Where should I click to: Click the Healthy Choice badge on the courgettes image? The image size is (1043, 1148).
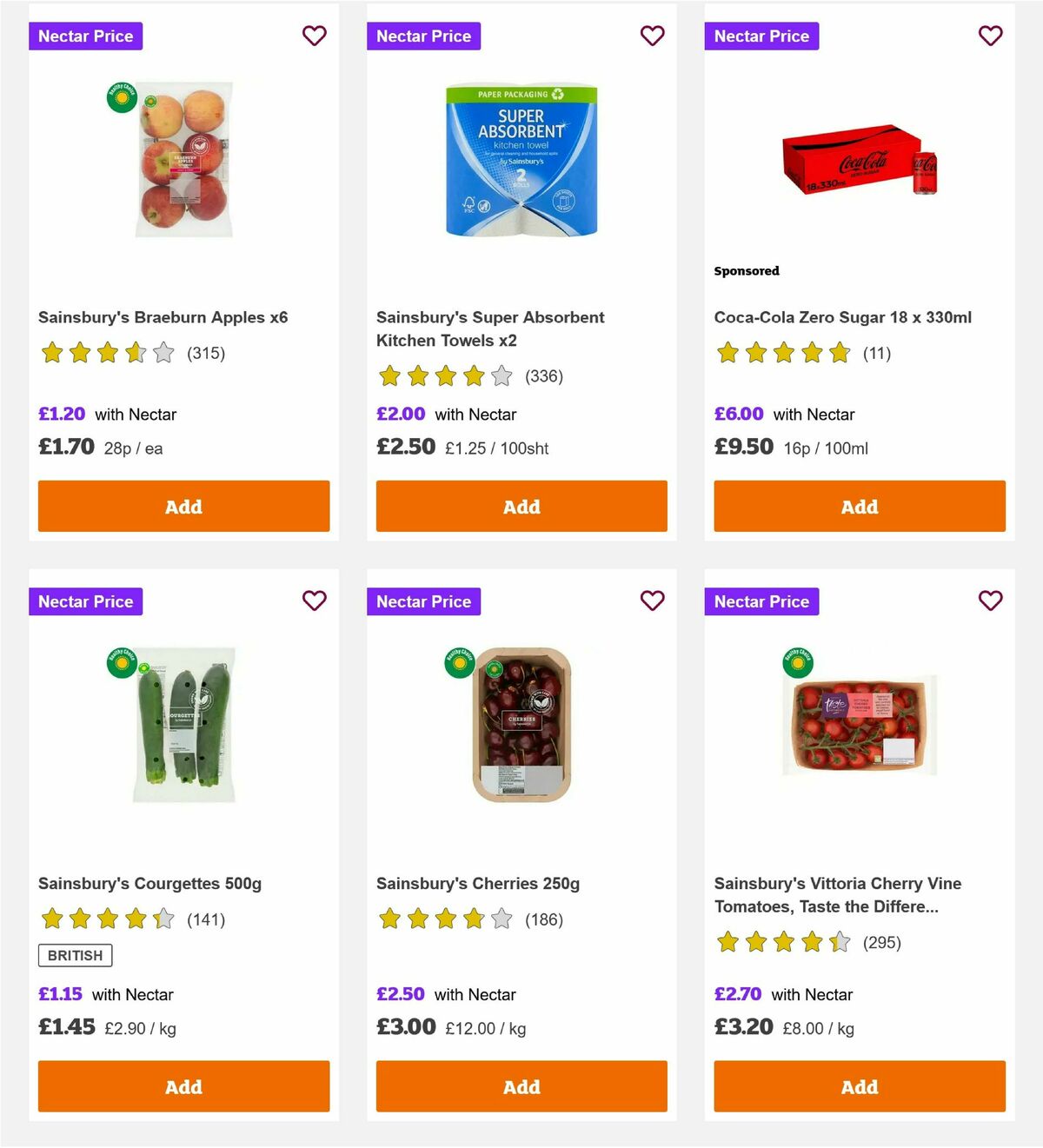pos(123,663)
